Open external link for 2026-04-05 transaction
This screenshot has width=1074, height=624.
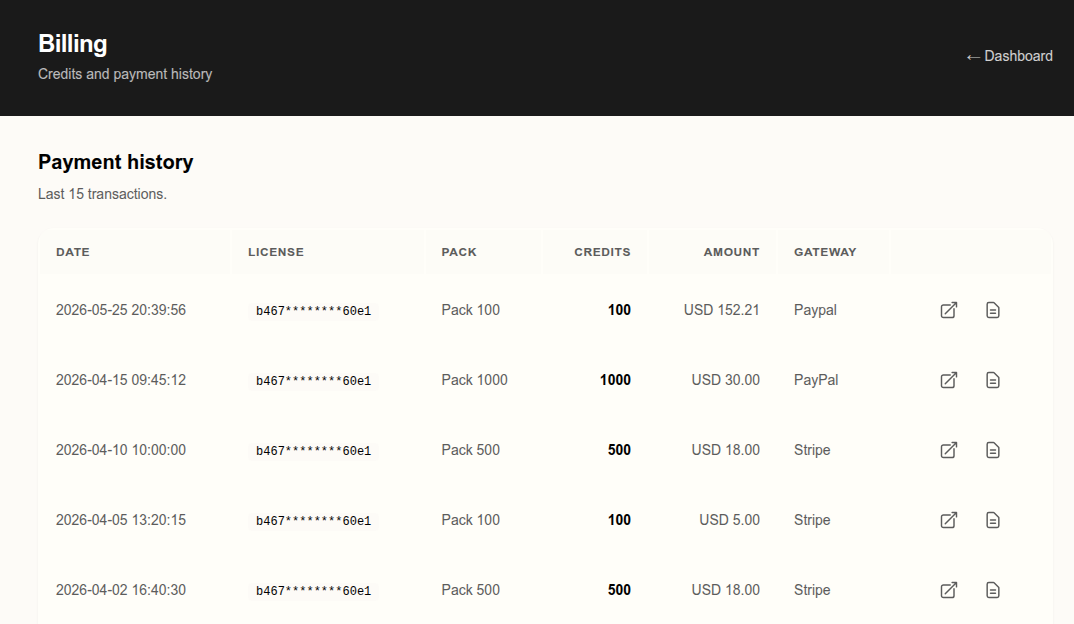949,520
